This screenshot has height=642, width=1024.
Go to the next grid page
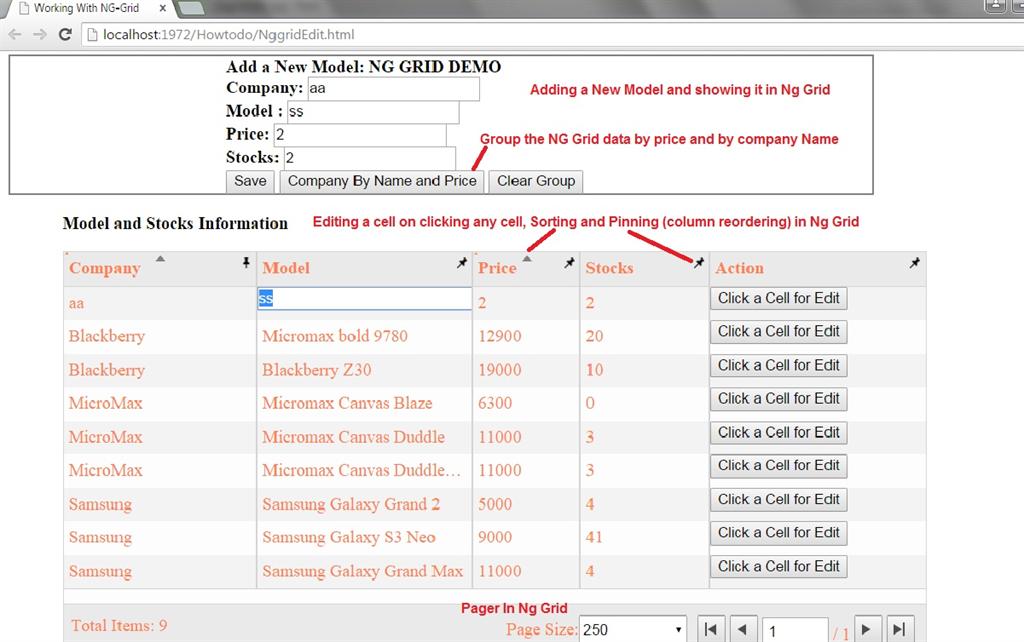(x=867, y=630)
